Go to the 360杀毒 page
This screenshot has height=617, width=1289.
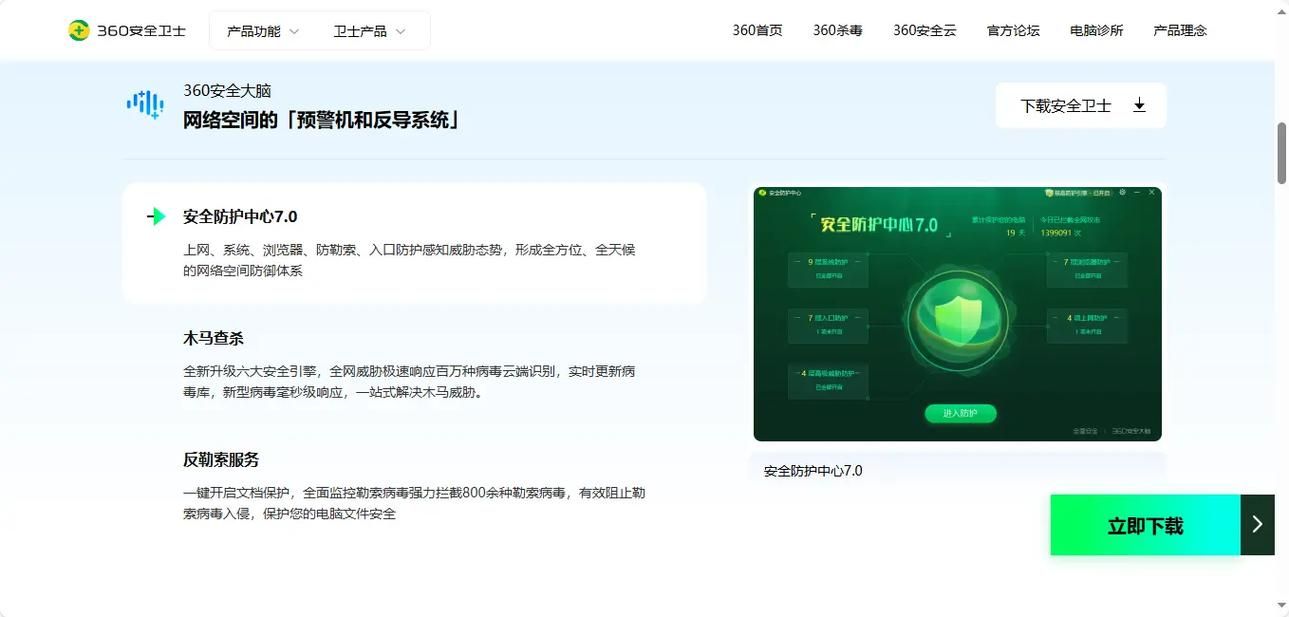838,31
